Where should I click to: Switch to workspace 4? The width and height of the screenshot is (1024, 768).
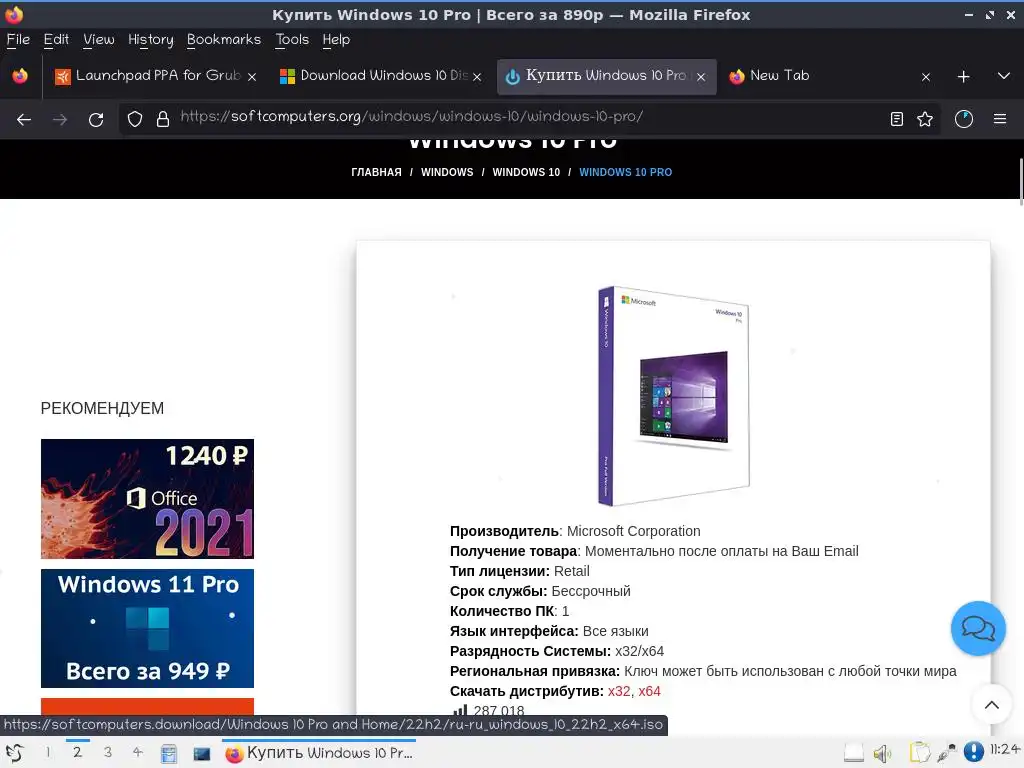click(x=138, y=752)
